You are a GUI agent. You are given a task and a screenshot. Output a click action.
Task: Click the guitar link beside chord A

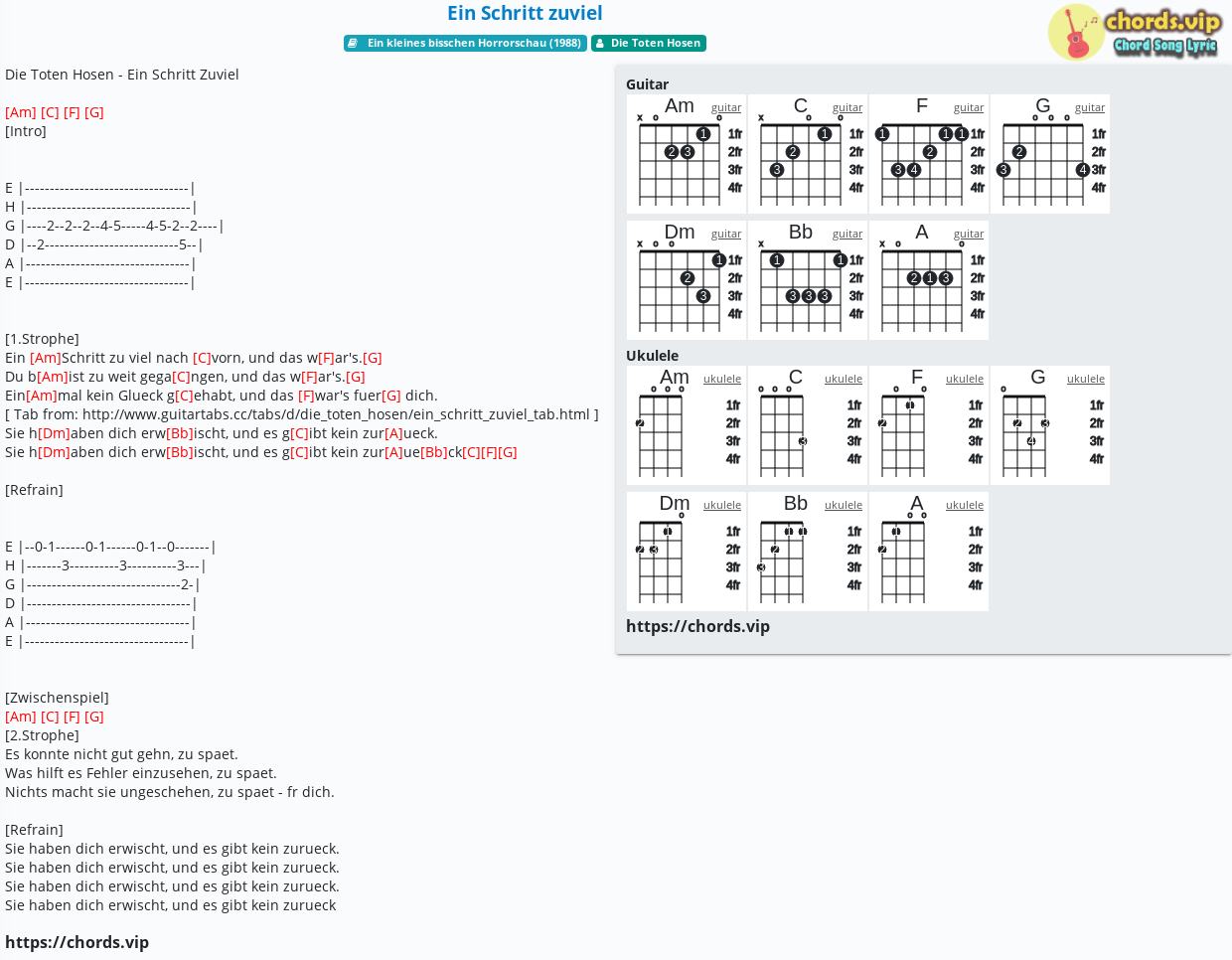click(969, 234)
